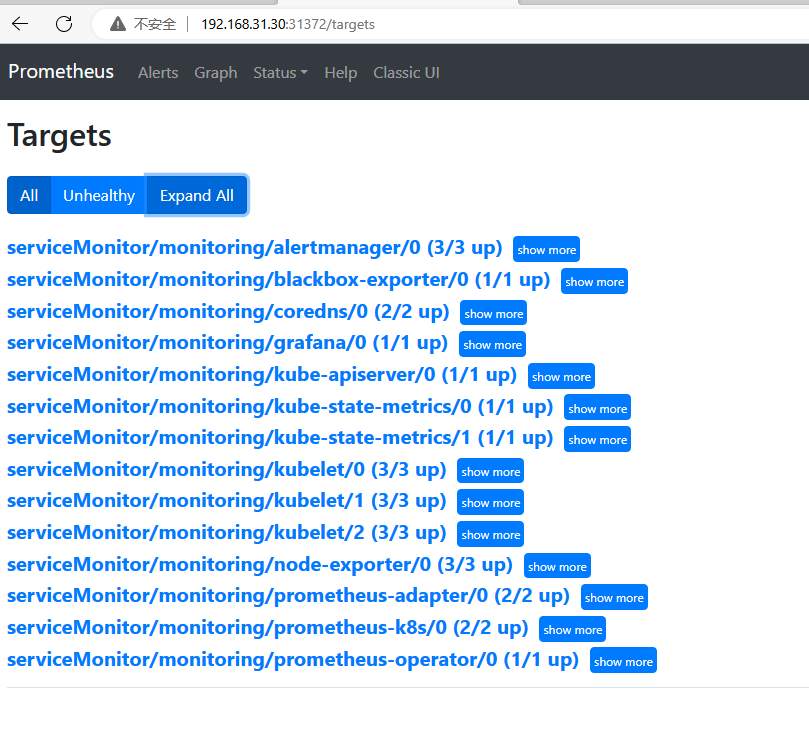Open the kubelet/0 target group link

(x=226, y=469)
